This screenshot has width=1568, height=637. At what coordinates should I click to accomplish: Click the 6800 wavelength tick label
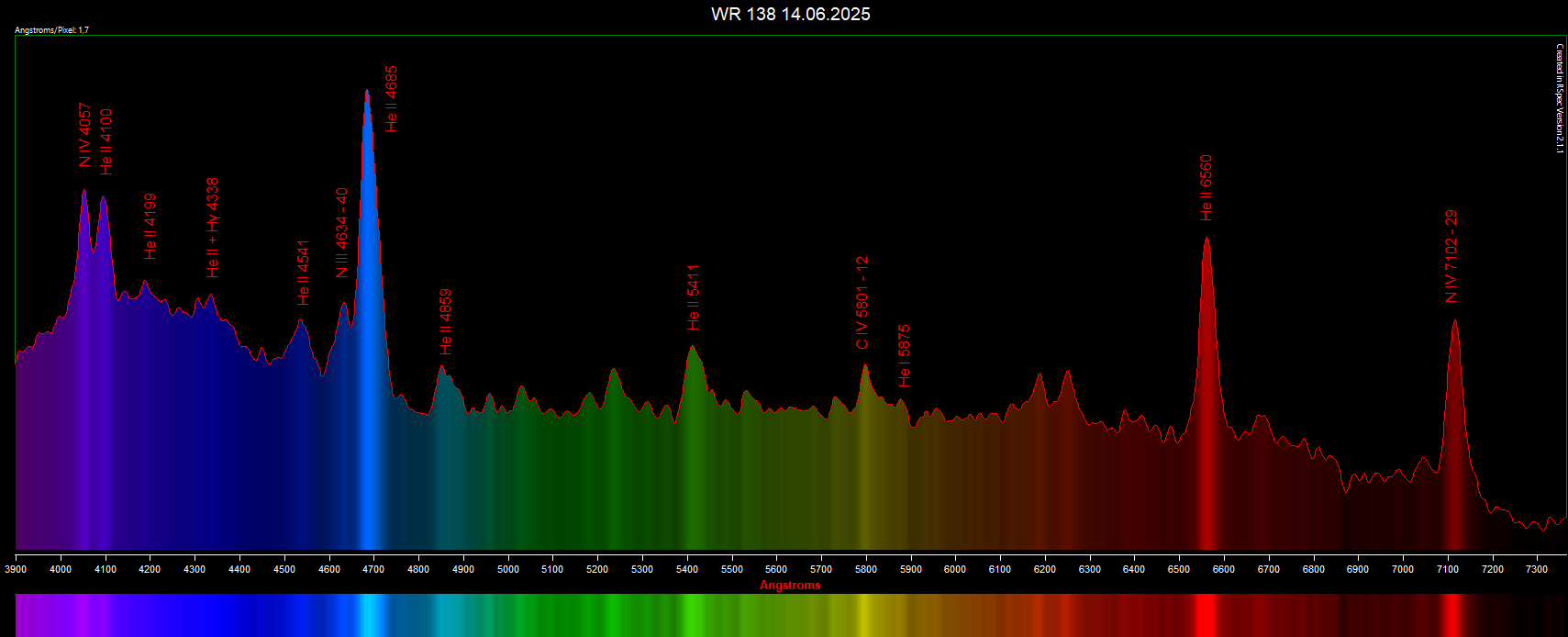point(1314,569)
